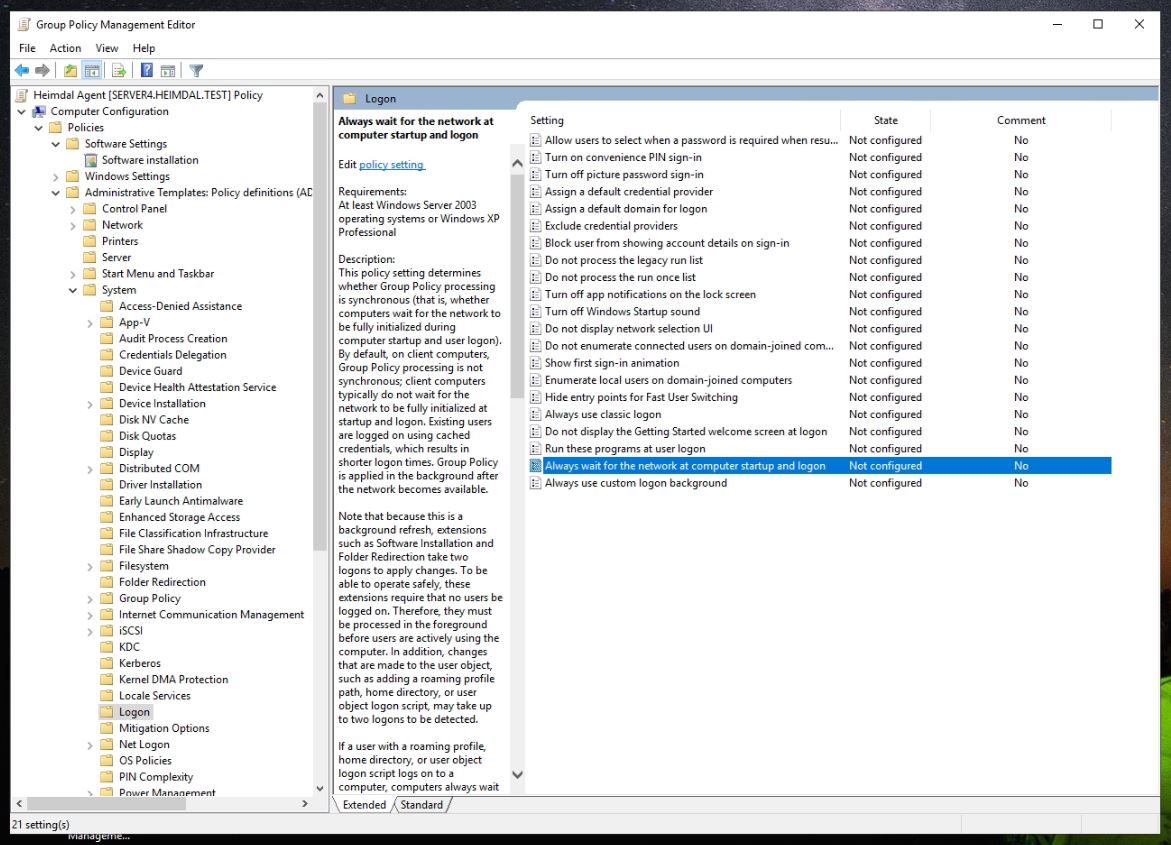Click the Group Policy Management Editor title icon

(x=24, y=25)
